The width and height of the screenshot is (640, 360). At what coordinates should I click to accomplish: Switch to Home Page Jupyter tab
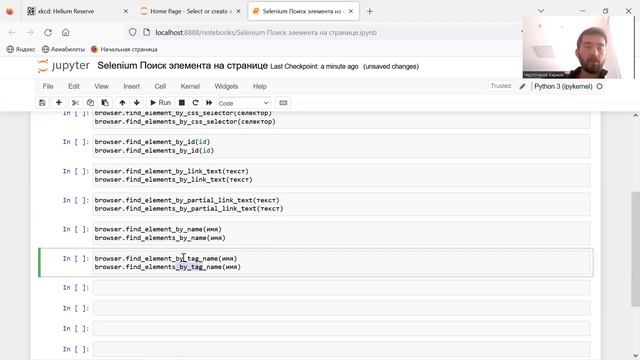[x=190, y=11]
